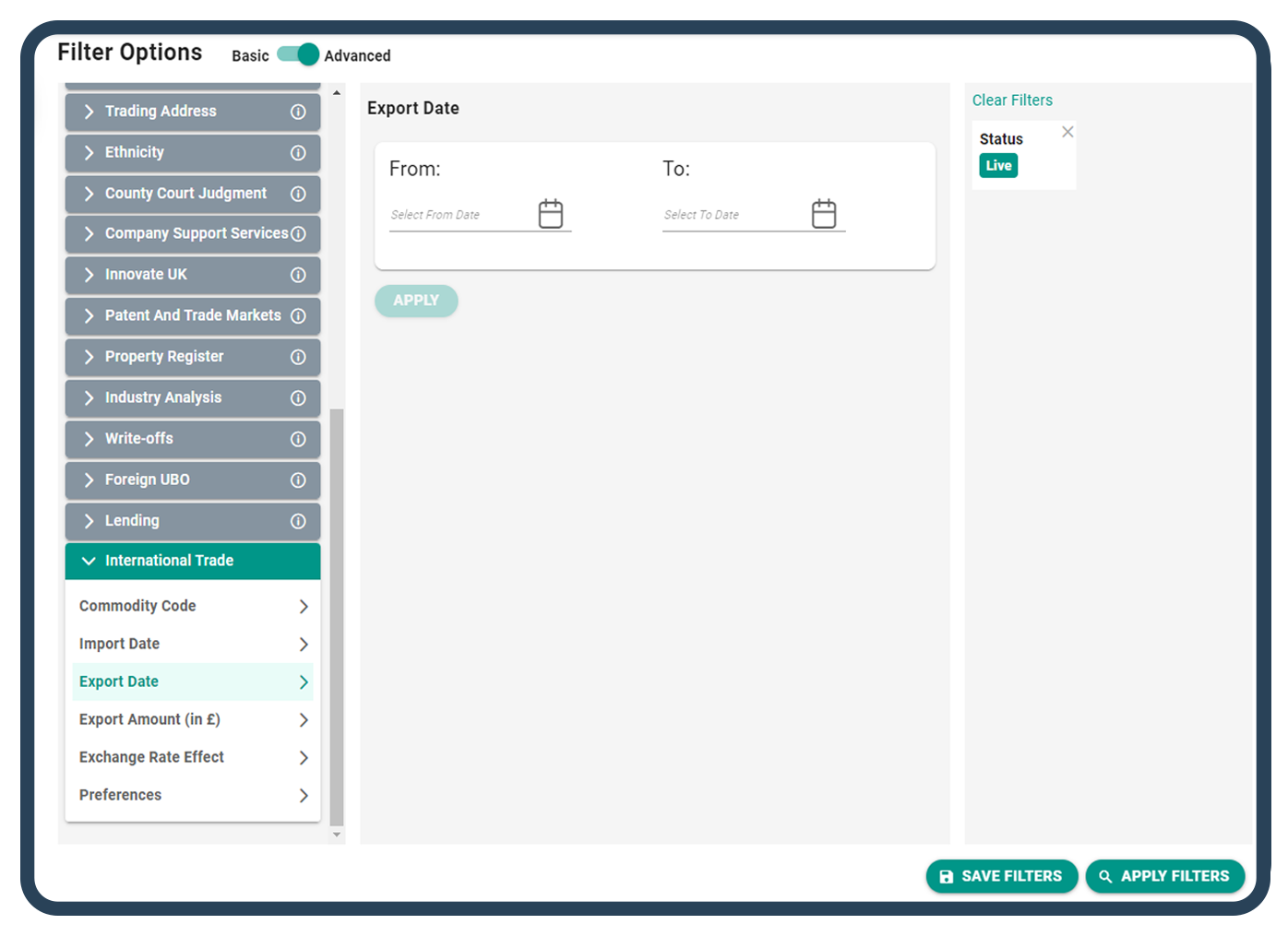Click the Live status tag

coord(998,166)
